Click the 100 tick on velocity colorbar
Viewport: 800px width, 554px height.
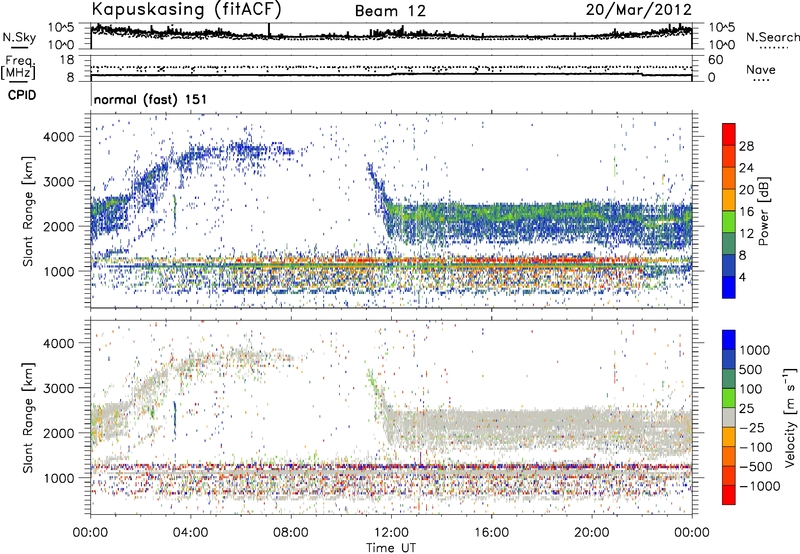pos(751,389)
